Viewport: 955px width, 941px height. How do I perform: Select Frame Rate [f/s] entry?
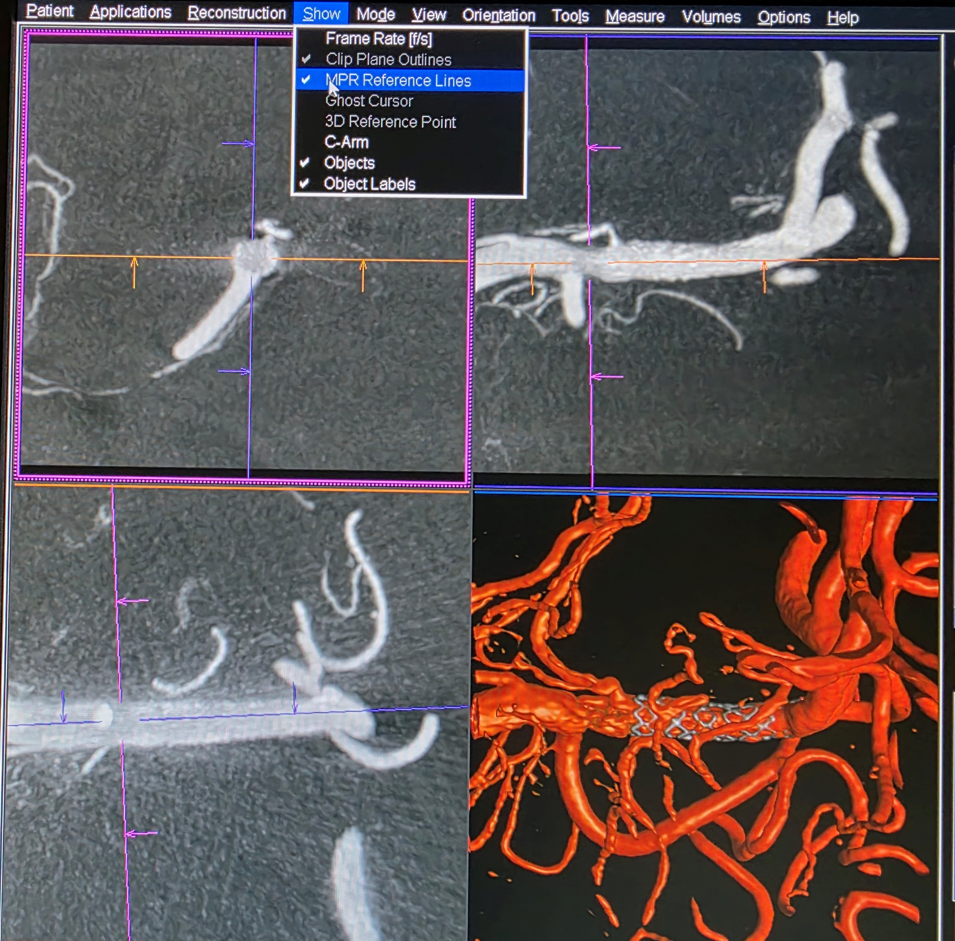tap(378, 39)
